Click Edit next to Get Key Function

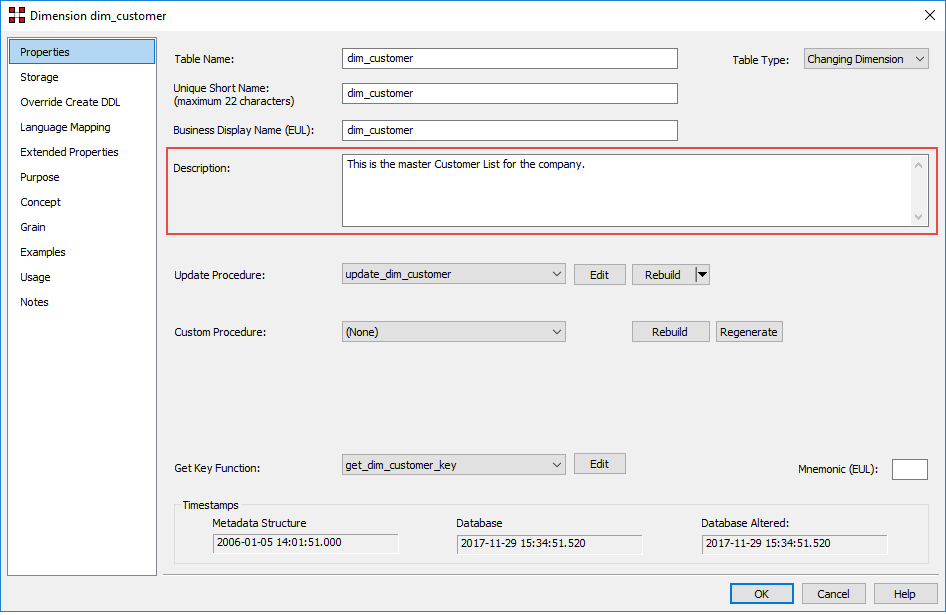point(600,464)
